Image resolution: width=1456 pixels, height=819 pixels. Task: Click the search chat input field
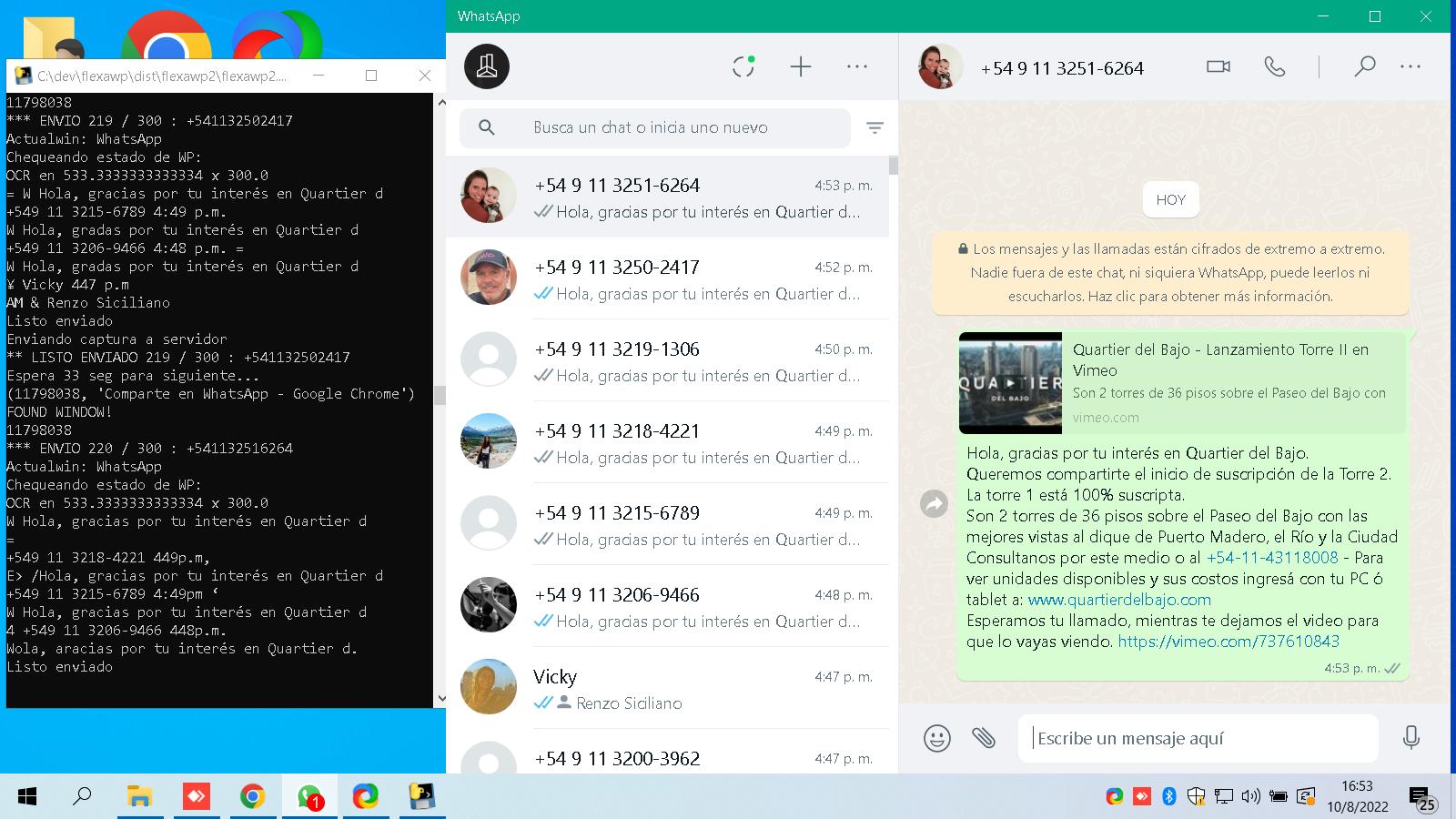click(655, 128)
